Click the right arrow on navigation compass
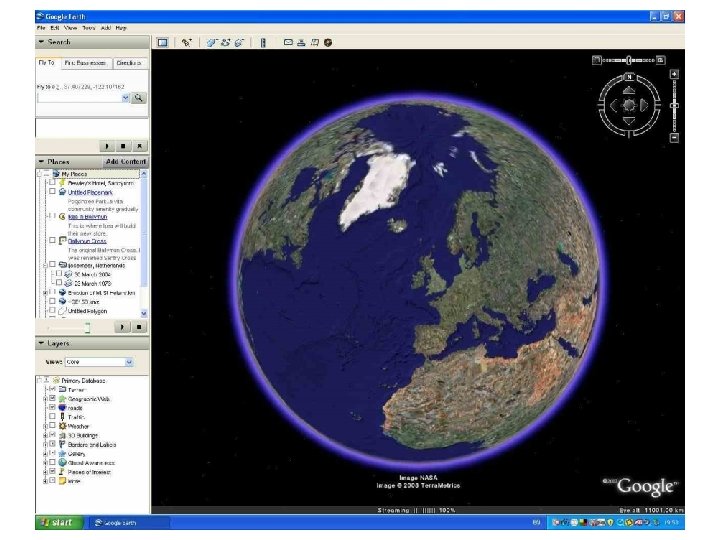The height and width of the screenshot is (540, 720). tap(644, 106)
